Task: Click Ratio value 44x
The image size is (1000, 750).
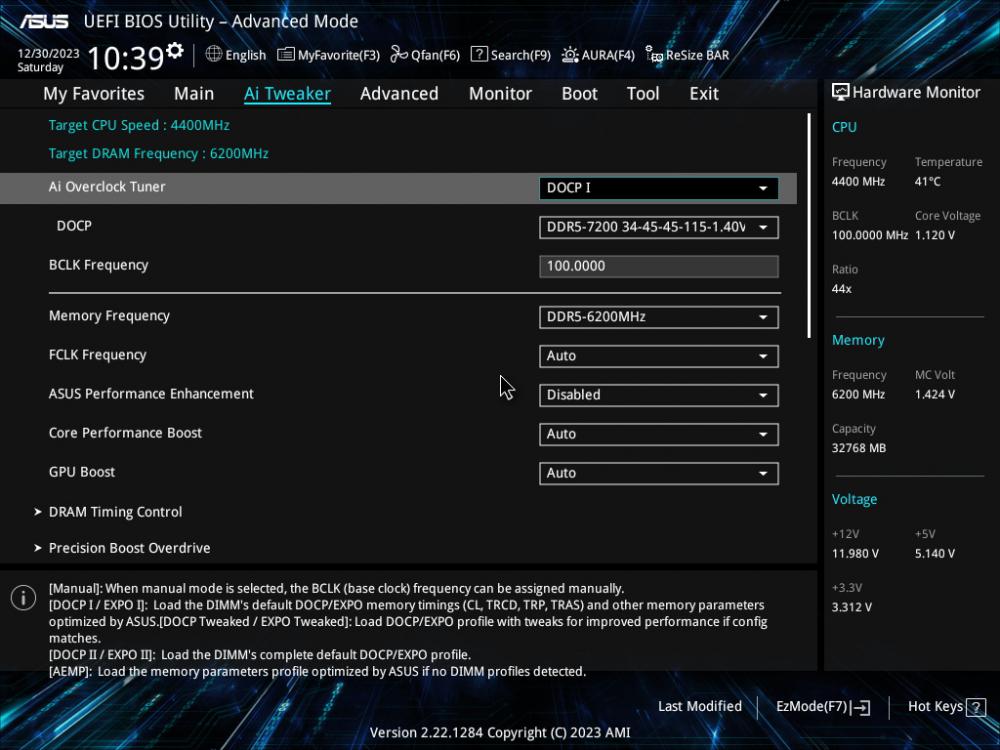Action: click(x=841, y=288)
